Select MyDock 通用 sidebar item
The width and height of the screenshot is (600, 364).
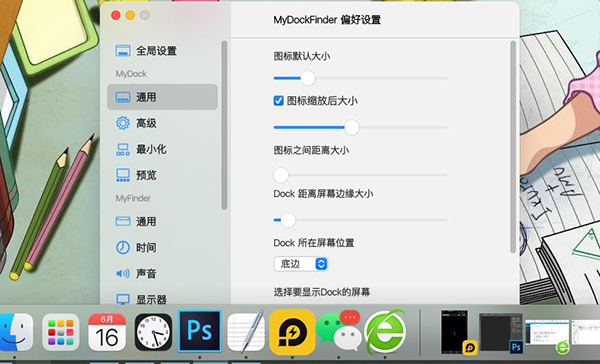coord(162,97)
